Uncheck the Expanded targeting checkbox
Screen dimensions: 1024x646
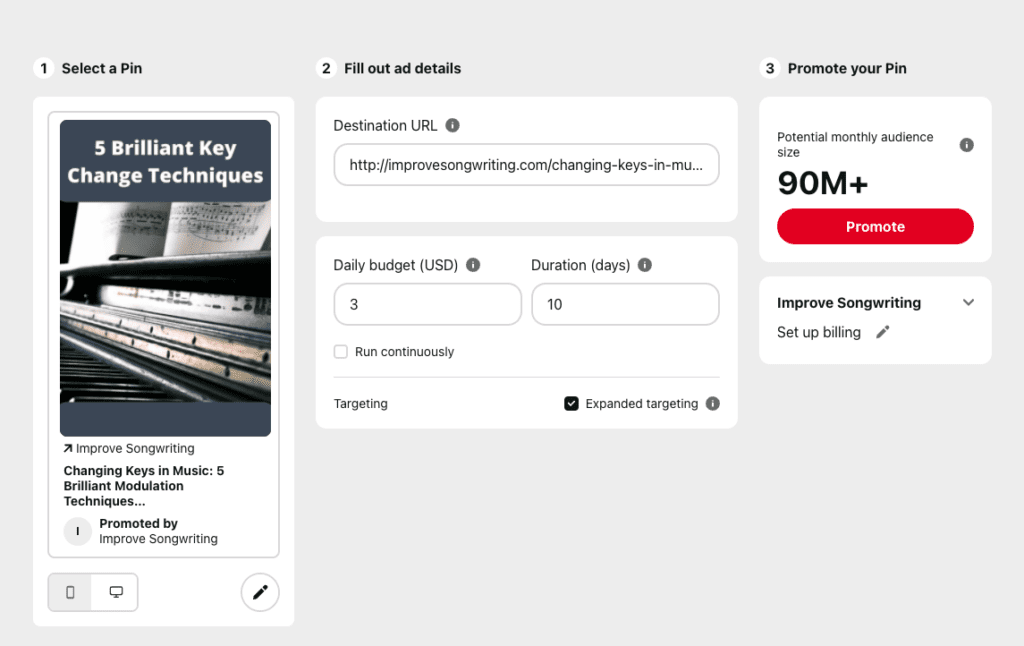(571, 404)
